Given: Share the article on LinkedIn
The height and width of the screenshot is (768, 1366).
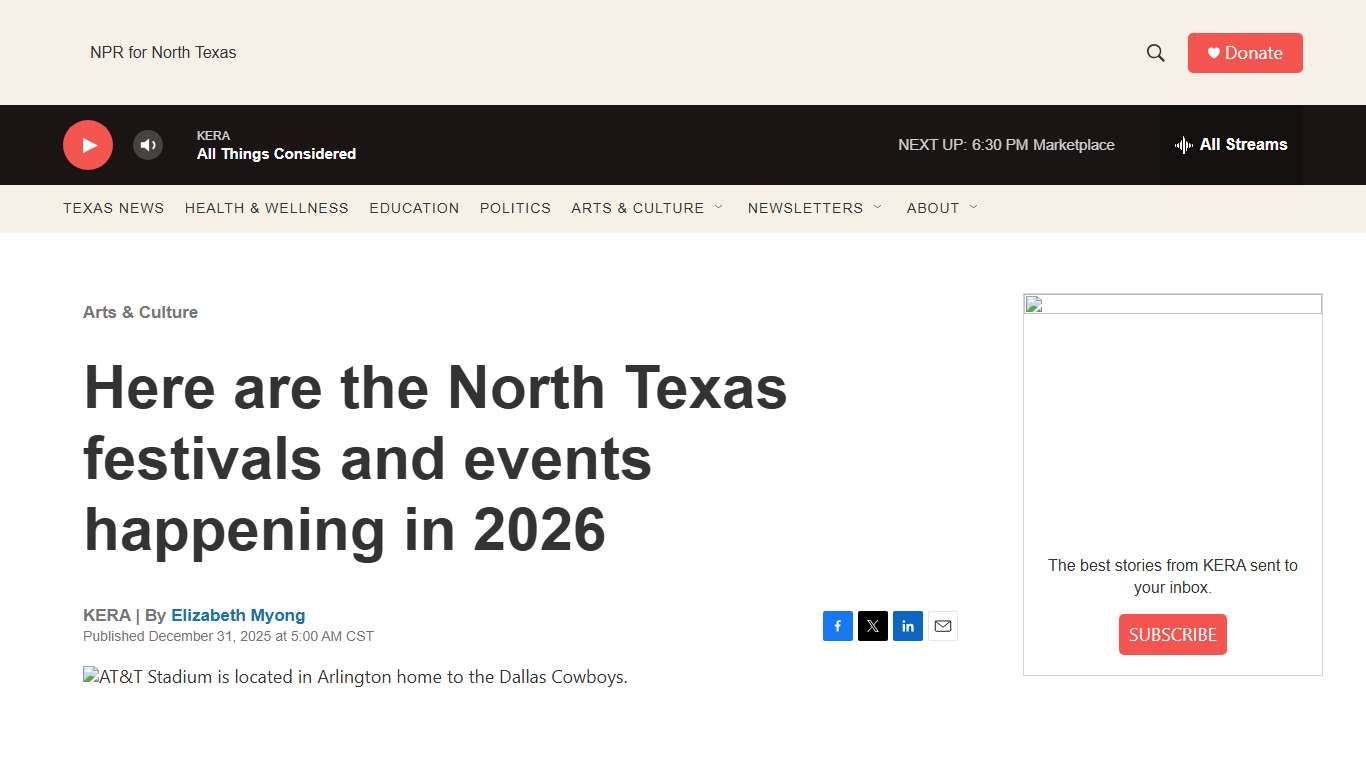Looking at the screenshot, I should click(x=908, y=626).
